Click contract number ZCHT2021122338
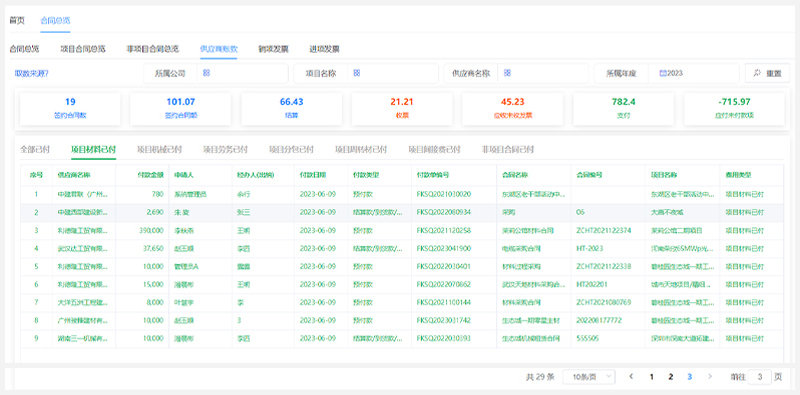The height and width of the screenshot is (395, 800). coord(604,266)
